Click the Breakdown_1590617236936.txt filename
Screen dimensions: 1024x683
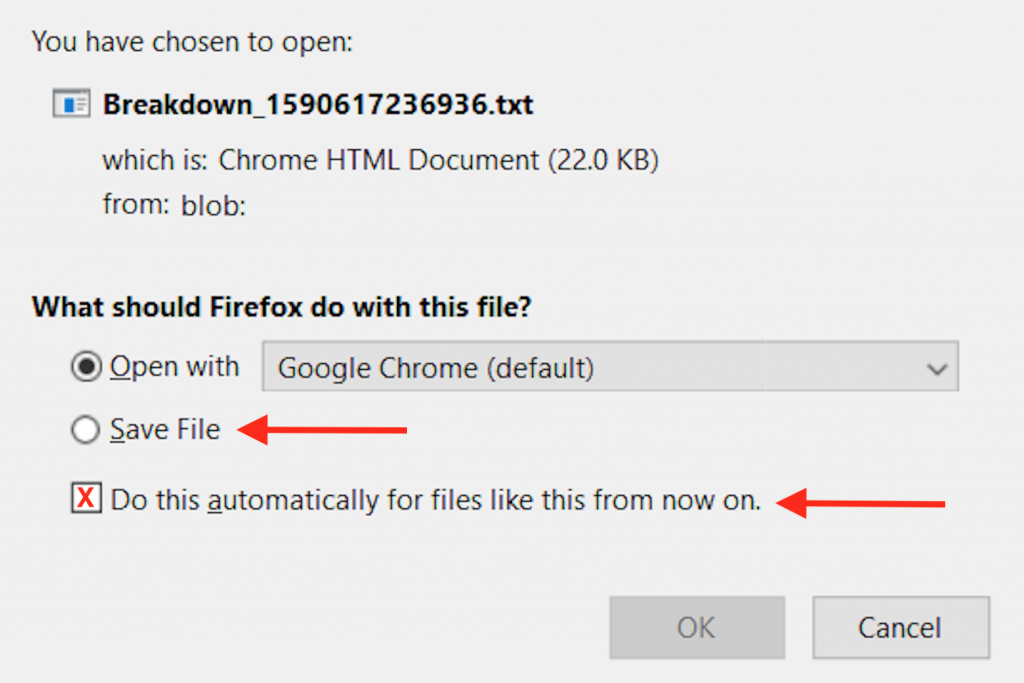click(x=318, y=104)
